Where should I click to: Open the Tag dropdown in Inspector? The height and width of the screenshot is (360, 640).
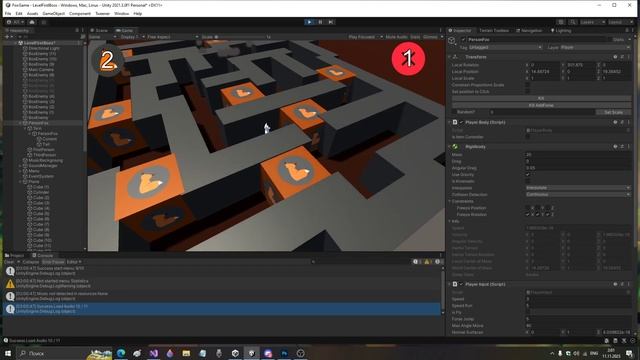click(506, 47)
